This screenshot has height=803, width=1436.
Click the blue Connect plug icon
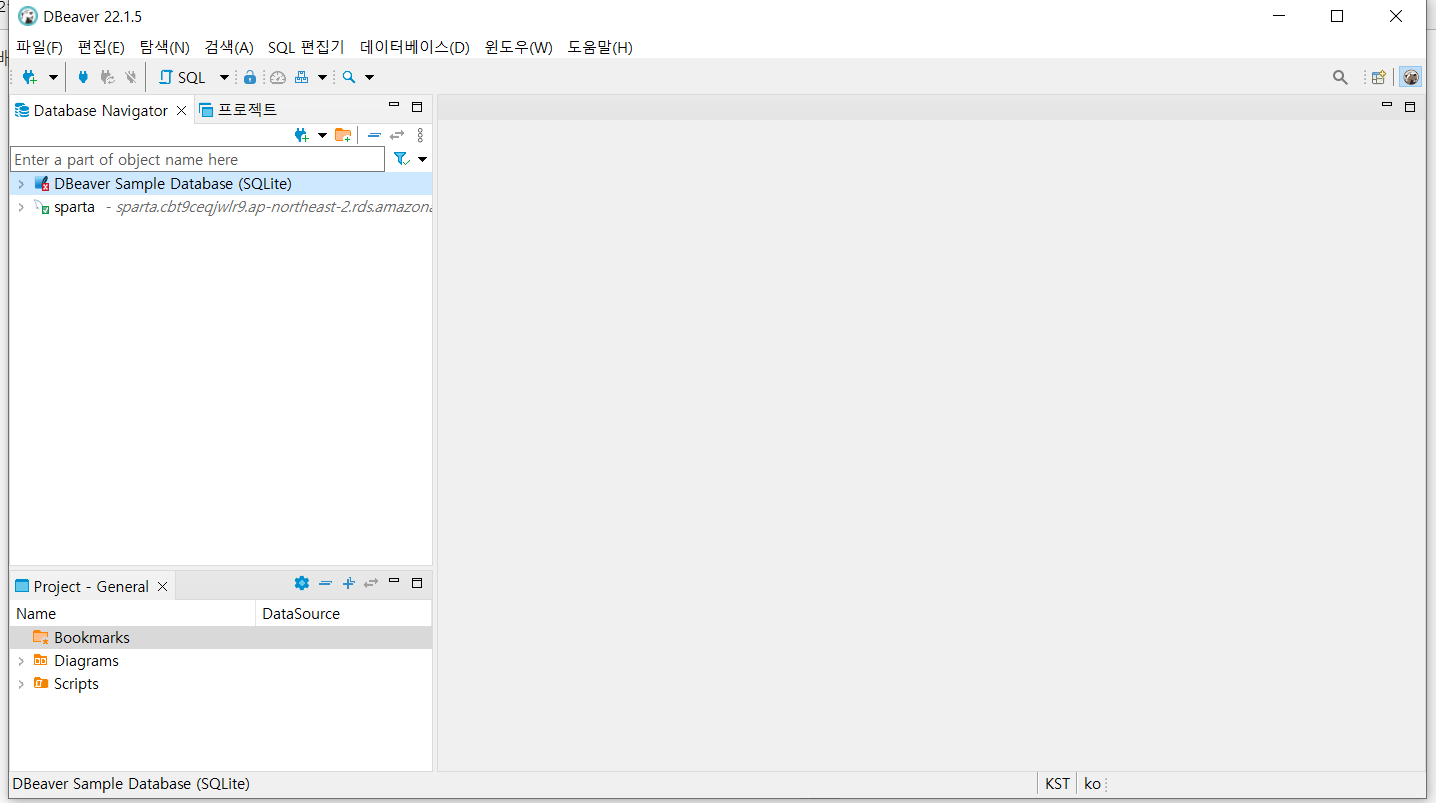(83, 77)
